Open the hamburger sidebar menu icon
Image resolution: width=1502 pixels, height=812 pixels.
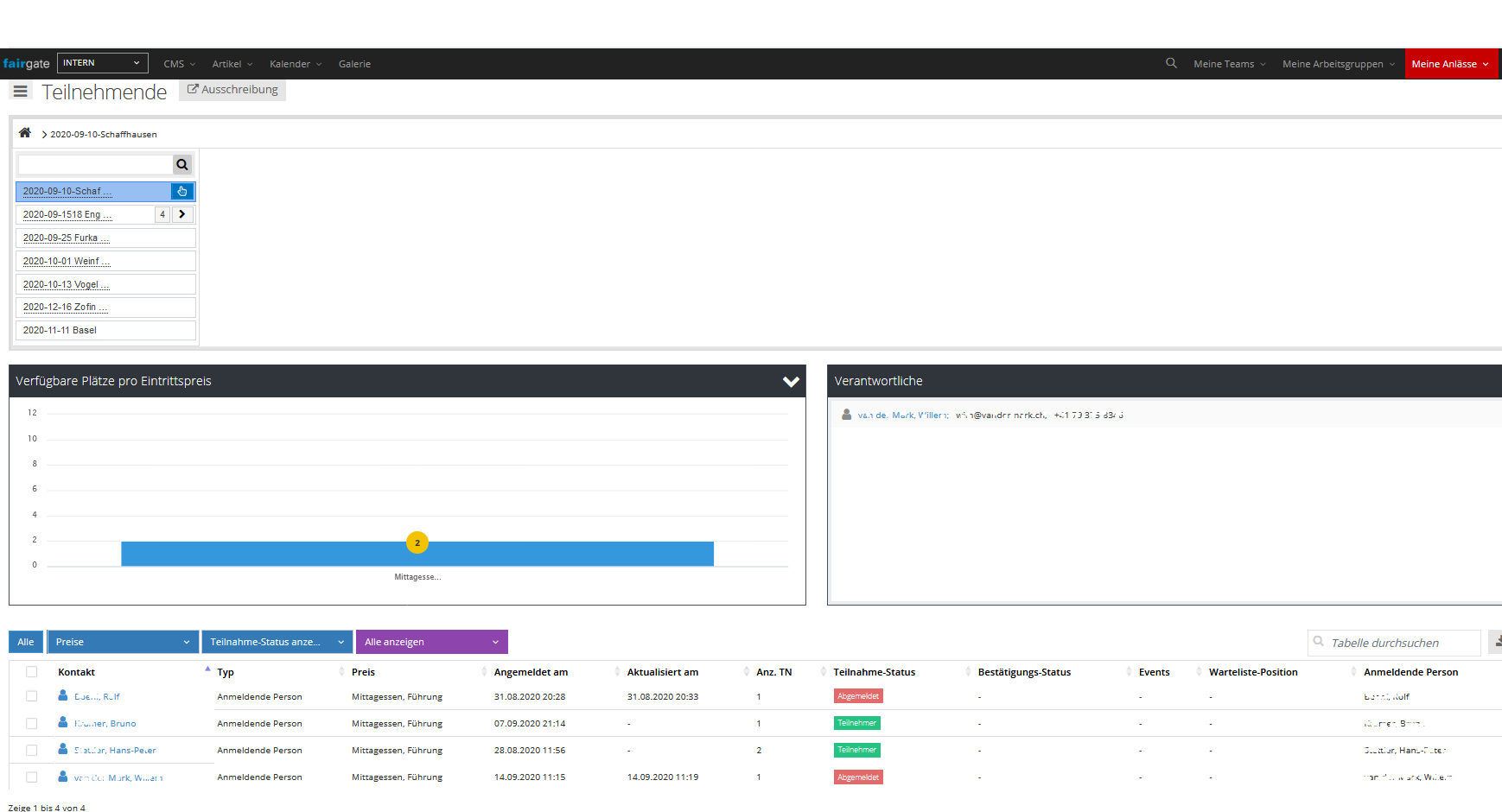click(21, 92)
